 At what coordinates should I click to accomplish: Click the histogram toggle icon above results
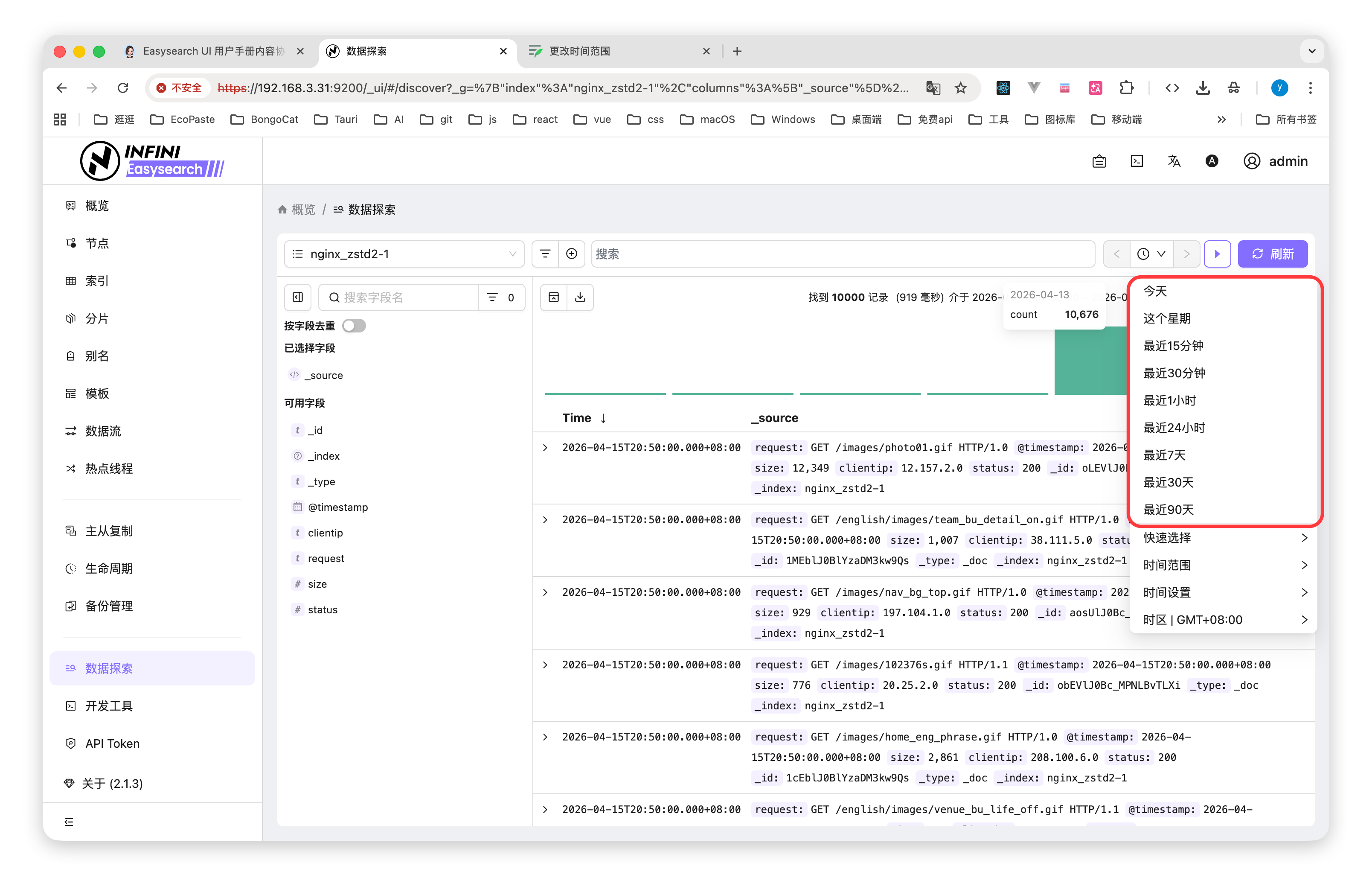point(553,297)
